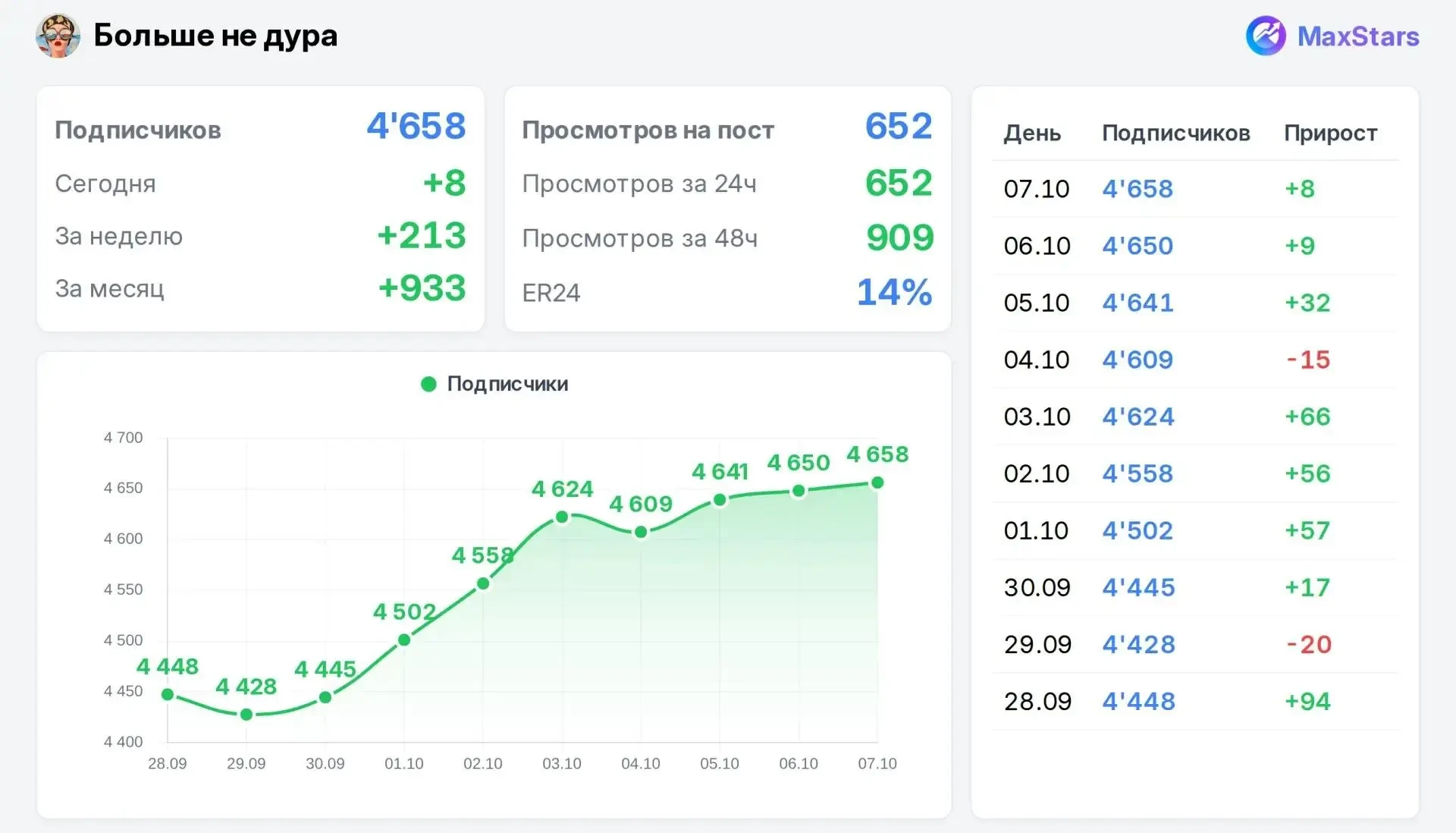
Task: Click the table subscriber count 4'558
Action: (x=1137, y=473)
